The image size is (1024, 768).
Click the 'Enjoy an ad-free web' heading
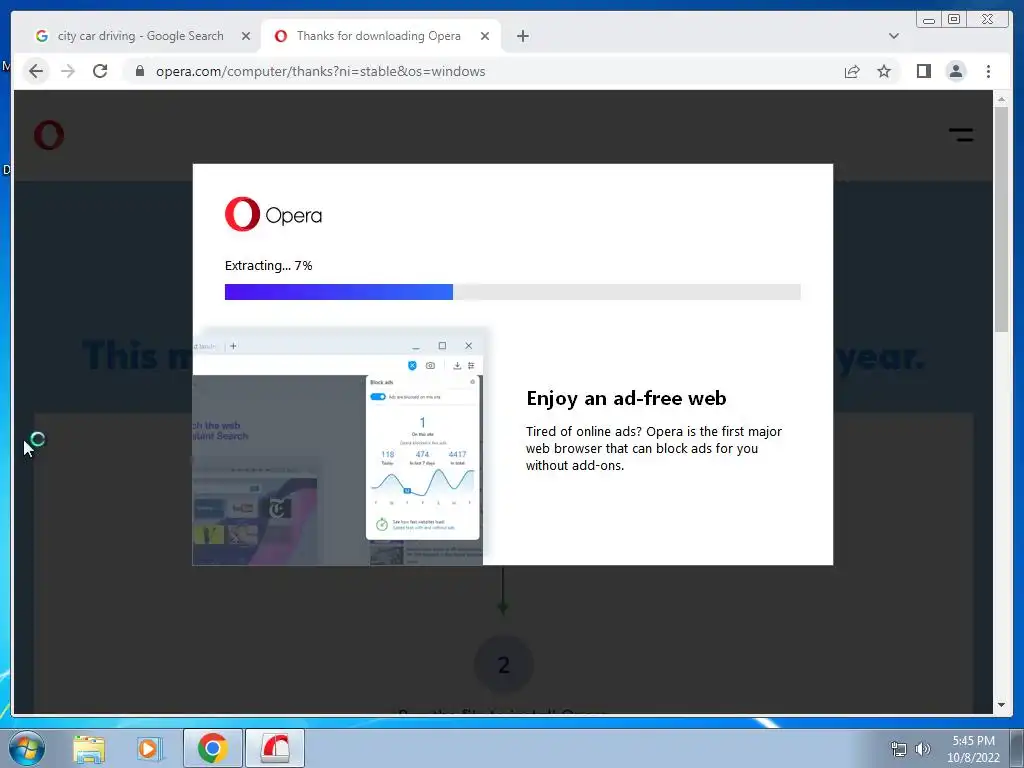point(626,398)
